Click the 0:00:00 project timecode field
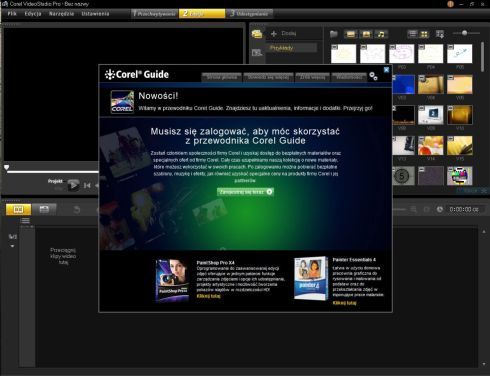 tap(464, 209)
